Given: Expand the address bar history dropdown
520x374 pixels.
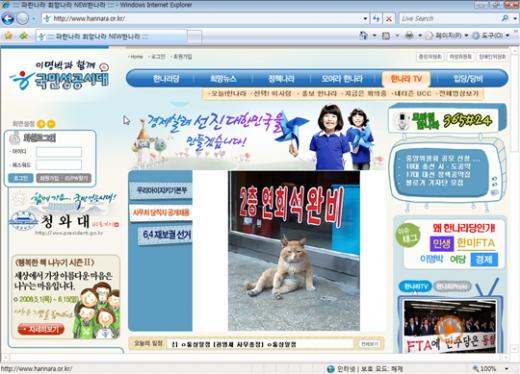Looking at the screenshot, I should (365, 19).
